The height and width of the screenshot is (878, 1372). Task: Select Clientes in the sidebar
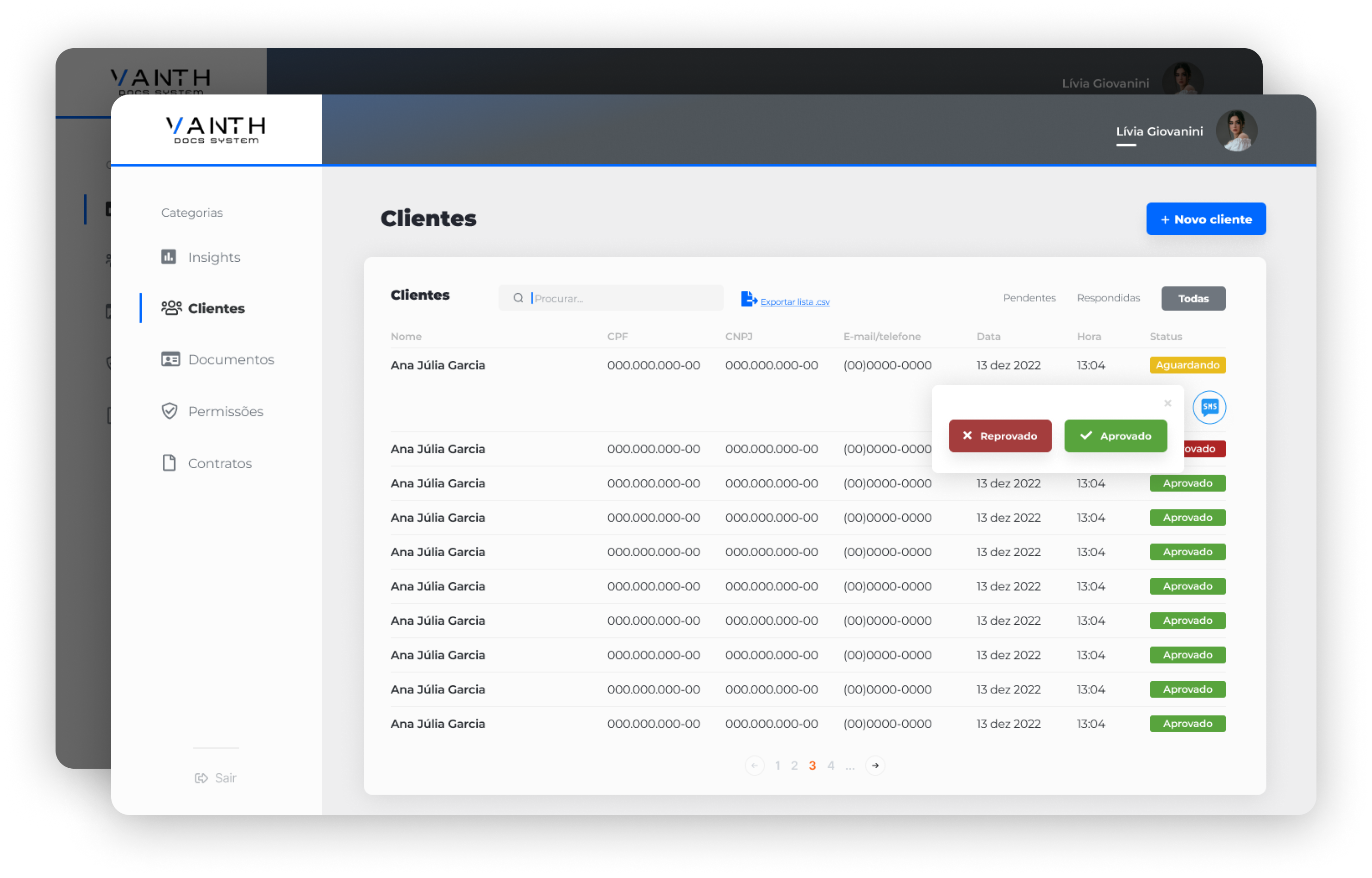(217, 308)
